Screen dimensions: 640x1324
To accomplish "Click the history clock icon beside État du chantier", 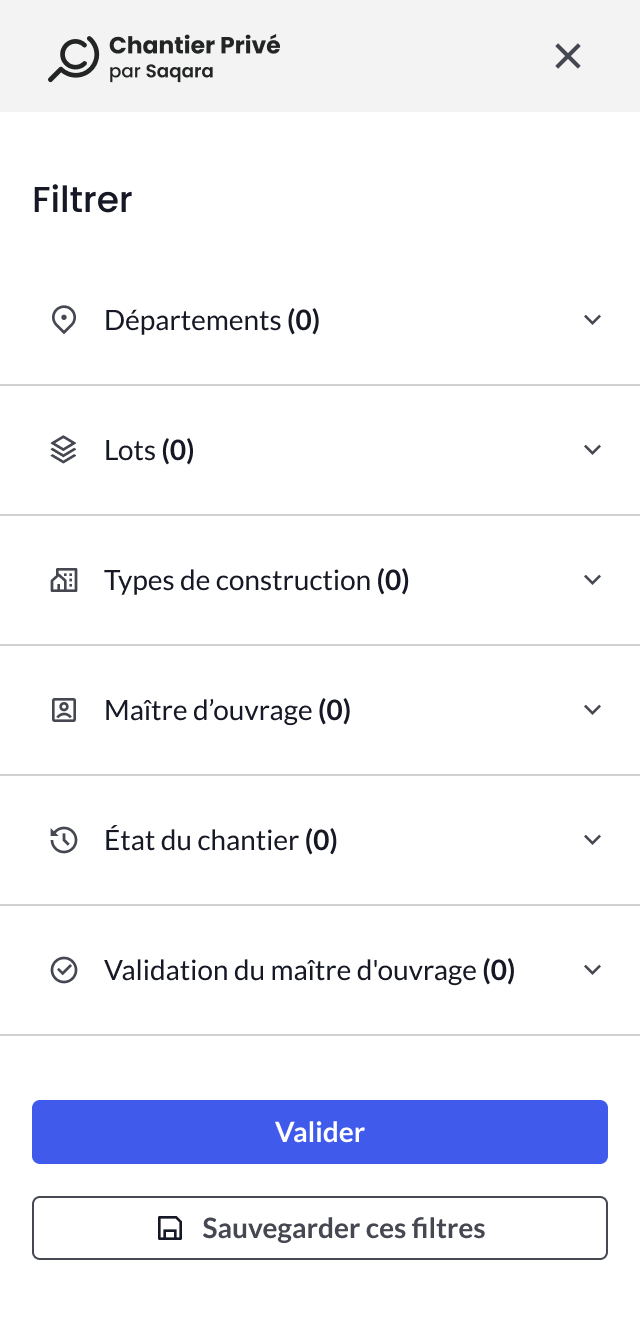I will (64, 840).
